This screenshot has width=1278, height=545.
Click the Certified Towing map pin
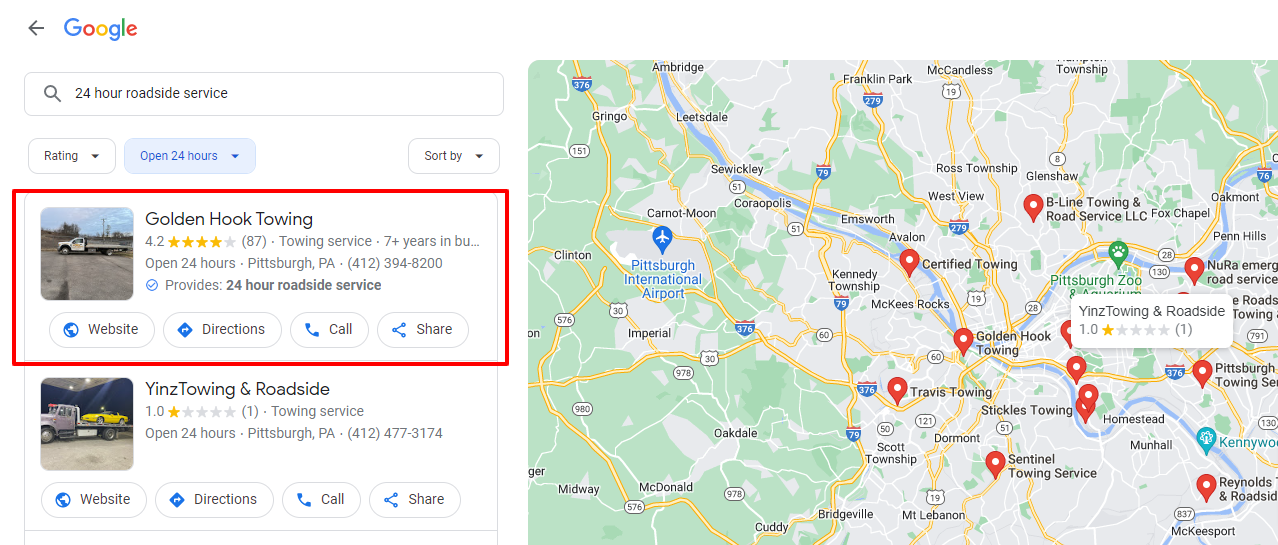(x=908, y=262)
